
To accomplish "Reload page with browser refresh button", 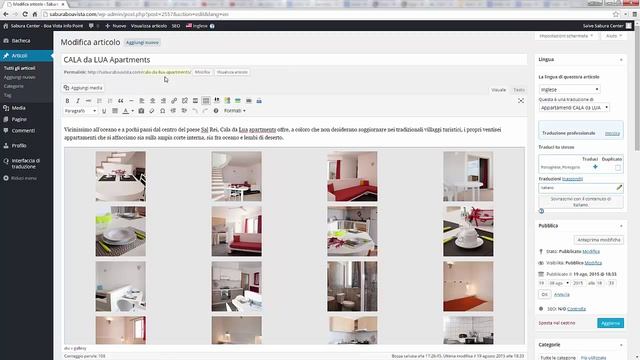I will click(x=25, y=14).
